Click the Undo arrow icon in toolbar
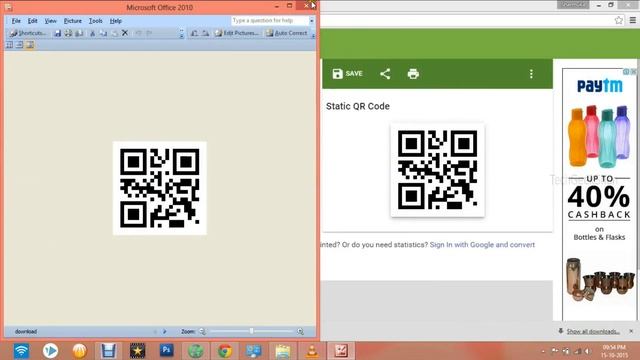640x360 pixels. click(138, 33)
